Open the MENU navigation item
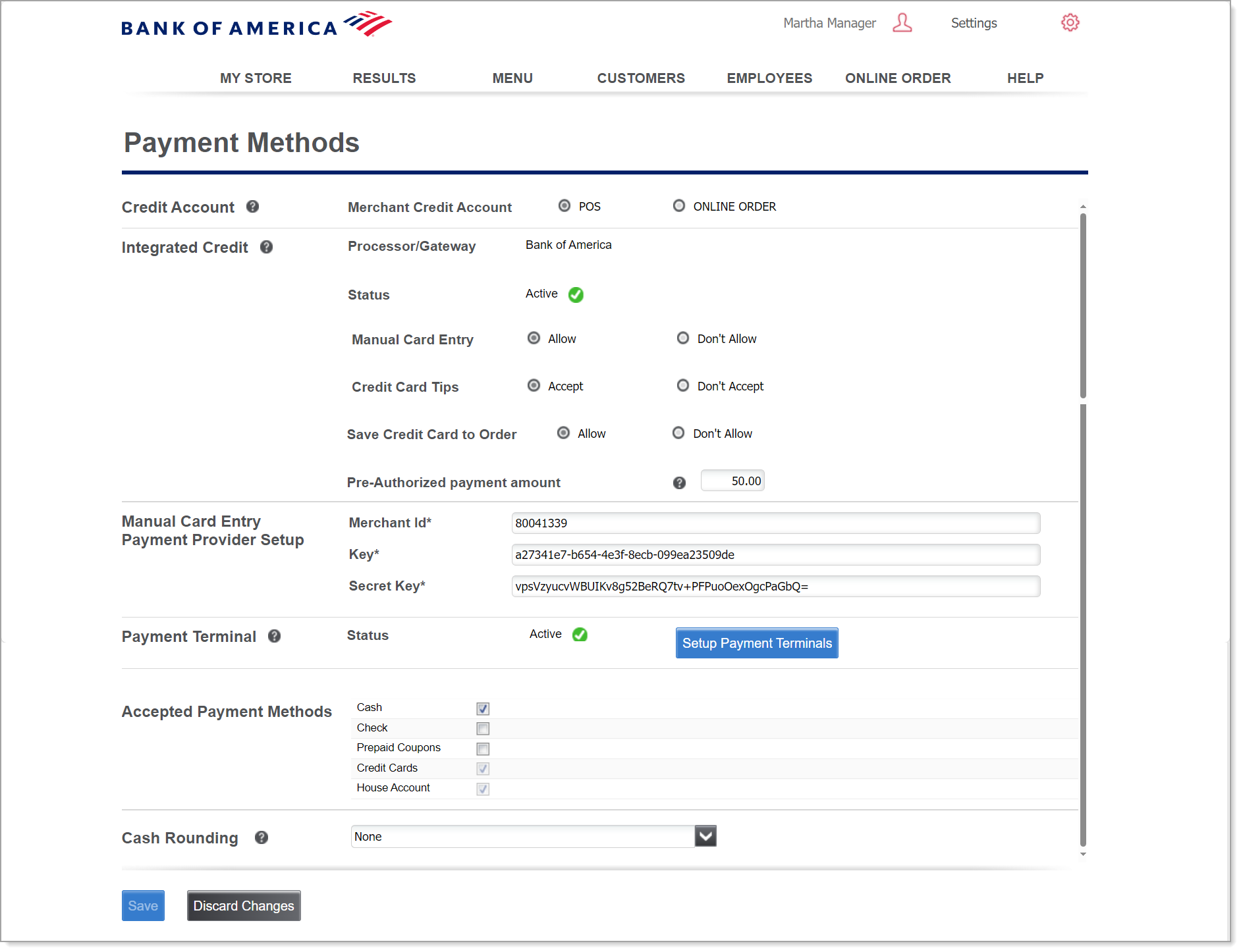Image resolution: width=1241 pixels, height=952 pixels. click(512, 78)
